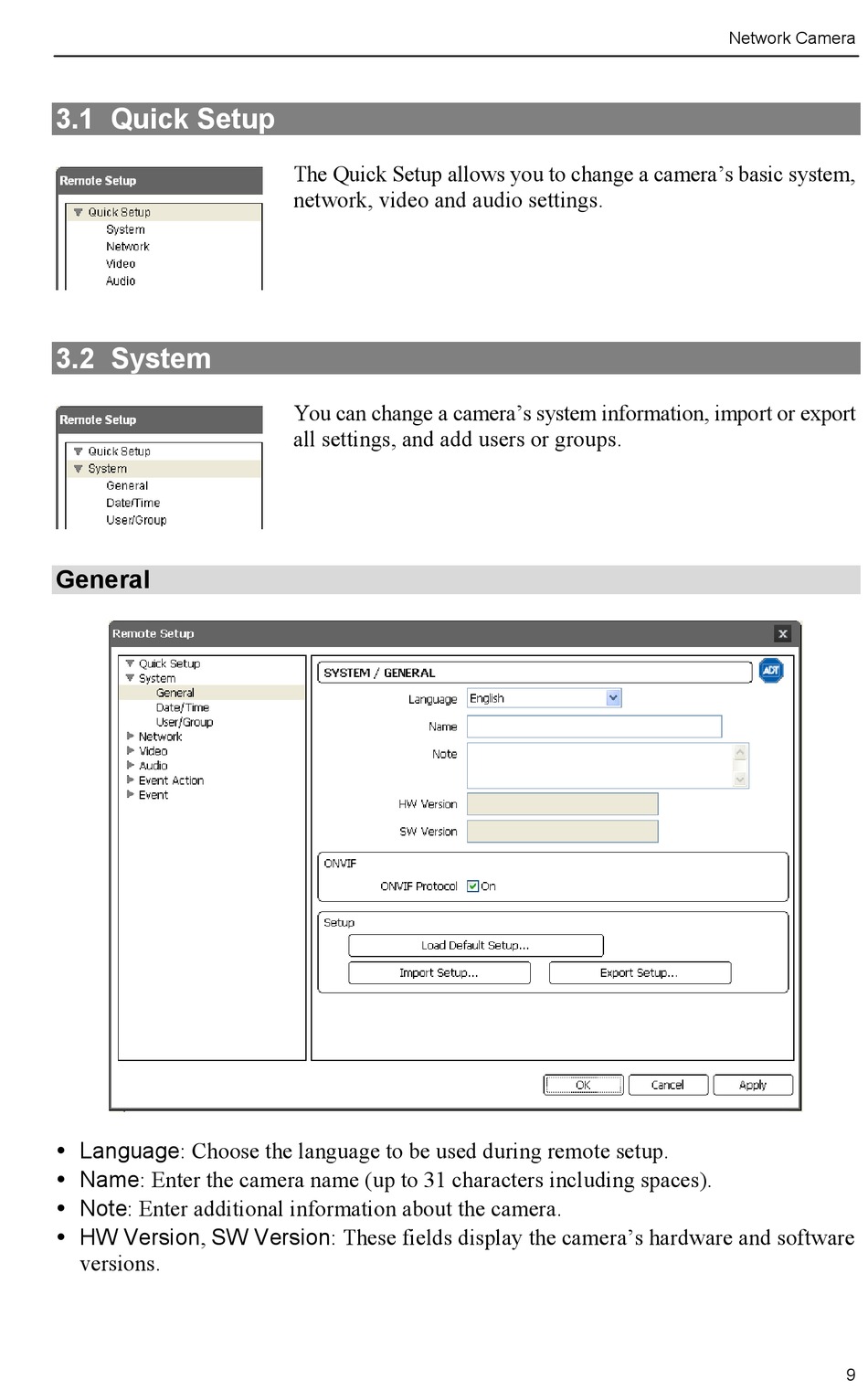Image resolution: width=868 pixels, height=1390 pixels.
Task: Click the camera Name input field
Action: pyautogui.click(x=594, y=727)
